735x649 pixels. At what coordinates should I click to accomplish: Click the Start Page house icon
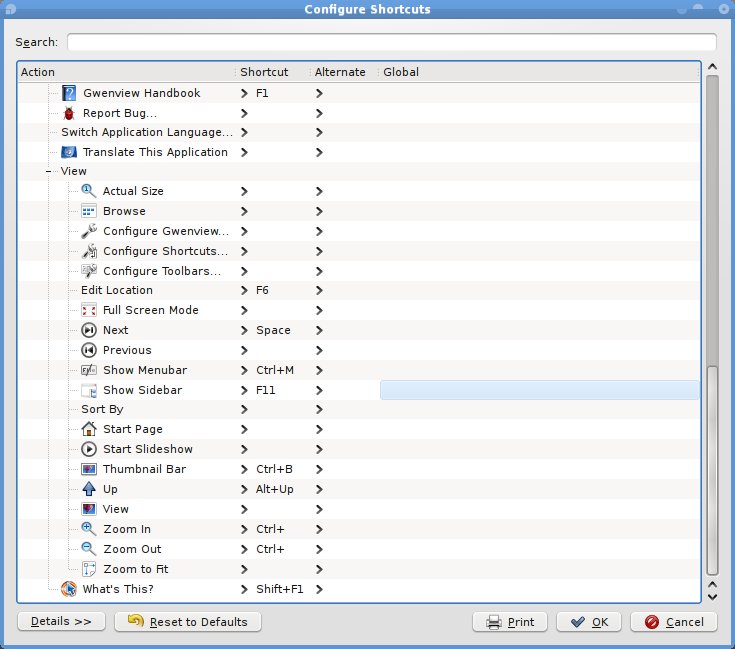(x=89, y=429)
